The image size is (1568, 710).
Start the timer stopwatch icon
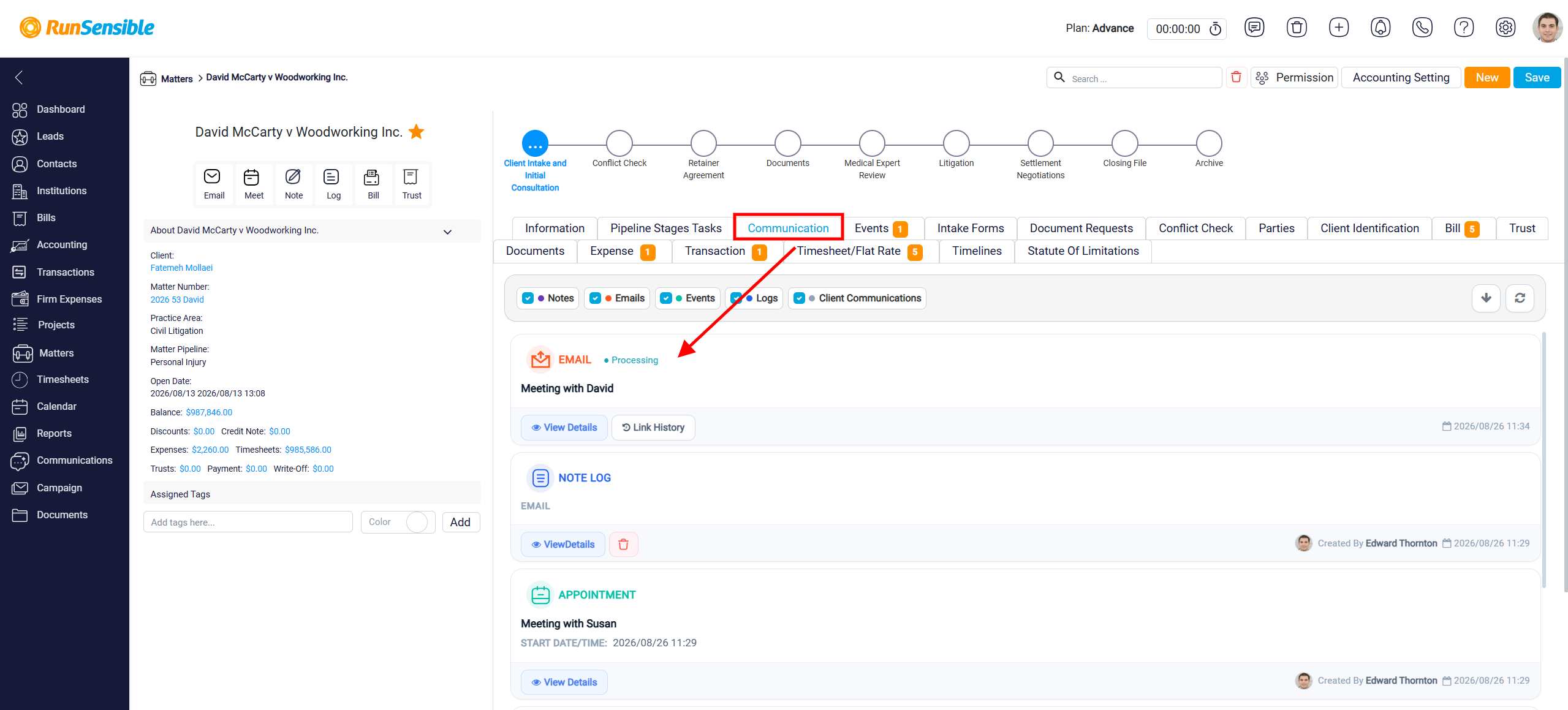click(1215, 29)
